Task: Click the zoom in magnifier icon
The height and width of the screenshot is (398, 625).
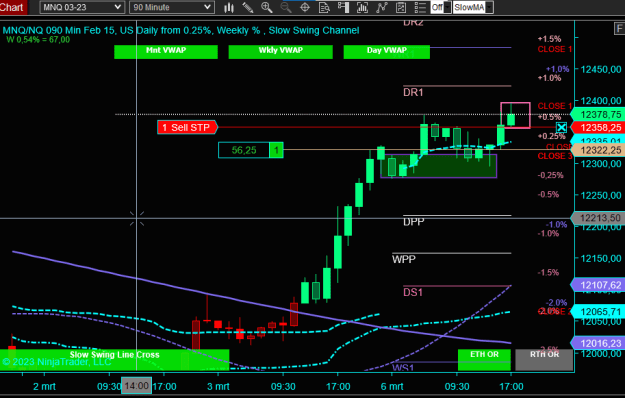Action: 267,7
